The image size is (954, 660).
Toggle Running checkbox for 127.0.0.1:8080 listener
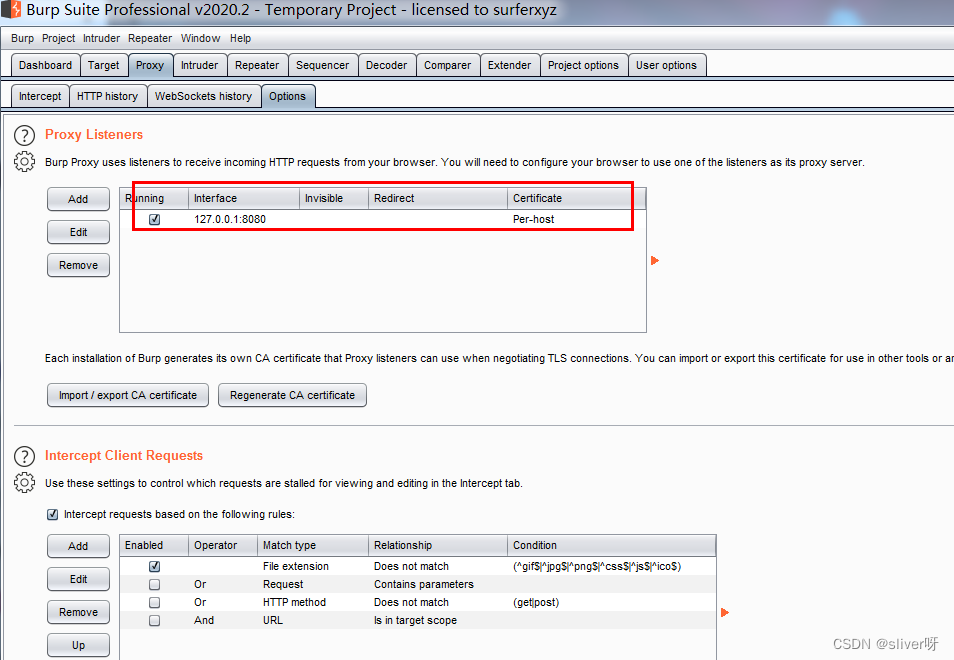[155, 219]
